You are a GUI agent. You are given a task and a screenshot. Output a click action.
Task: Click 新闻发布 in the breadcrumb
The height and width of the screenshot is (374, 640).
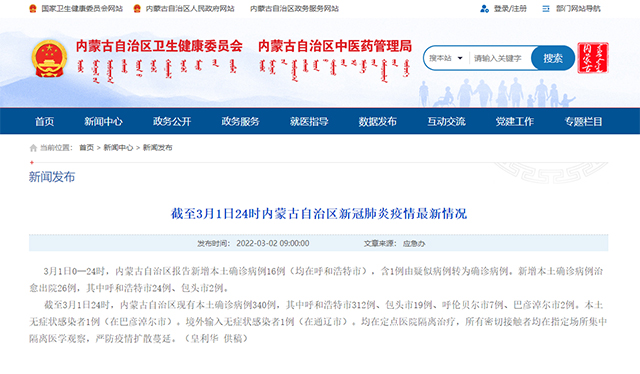(x=158, y=148)
